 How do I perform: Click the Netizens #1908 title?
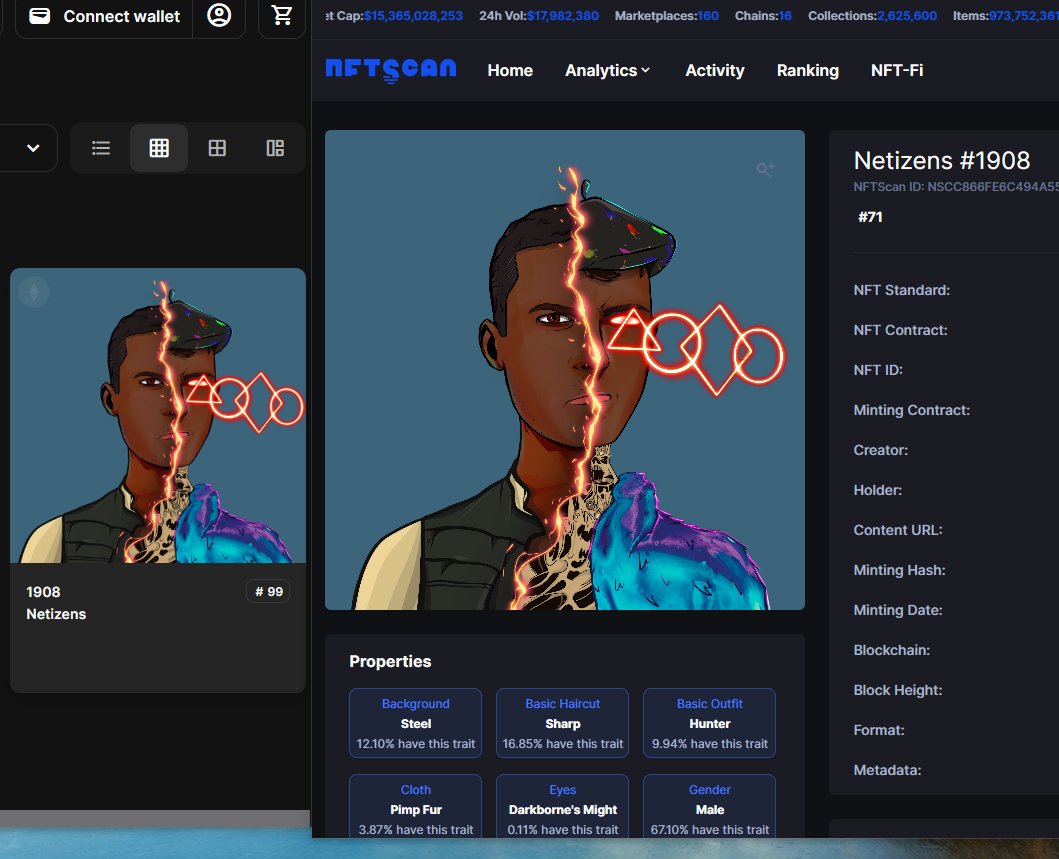(x=941, y=161)
